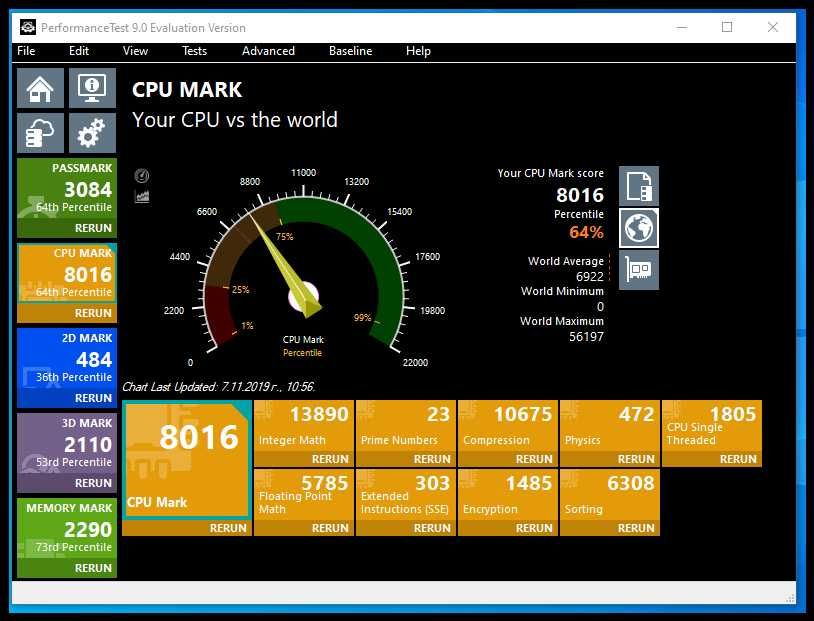Select the 3D Mark 2110 tile
Image resolution: width=814 pixels, height=621 pixels.
67,443
